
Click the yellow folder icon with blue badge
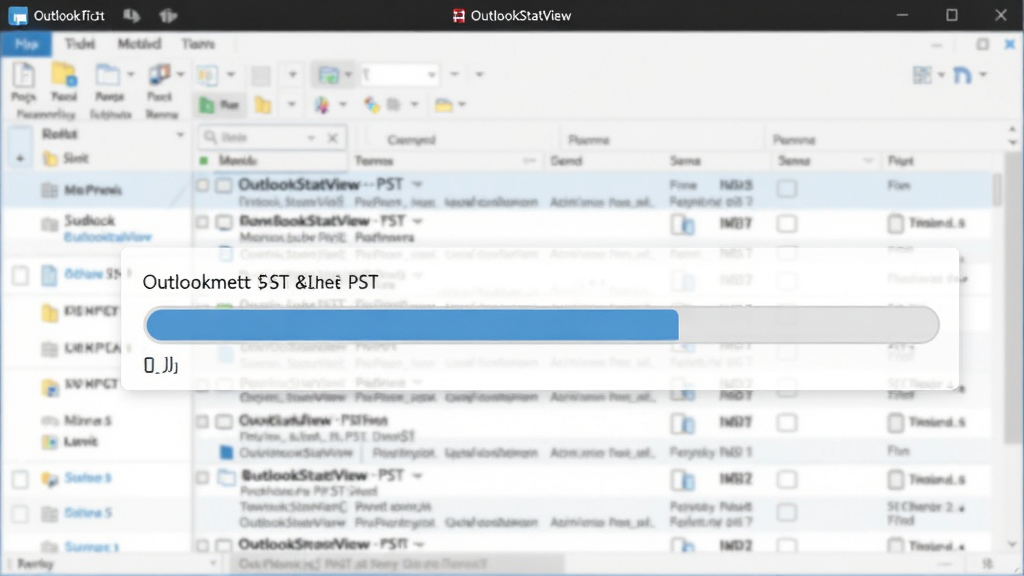64,75
